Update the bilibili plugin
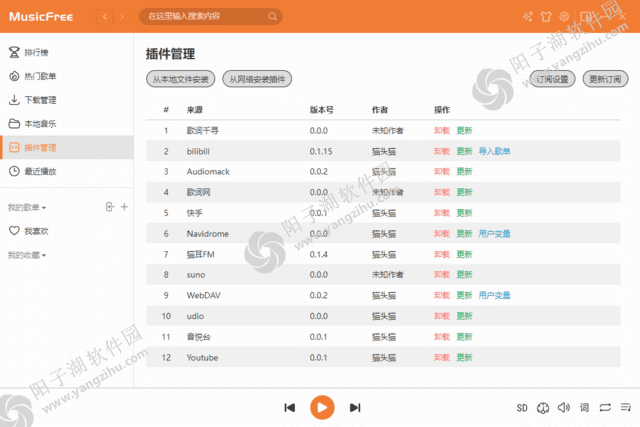This screenshot has width=640, height=427. (x=464, y=151)
